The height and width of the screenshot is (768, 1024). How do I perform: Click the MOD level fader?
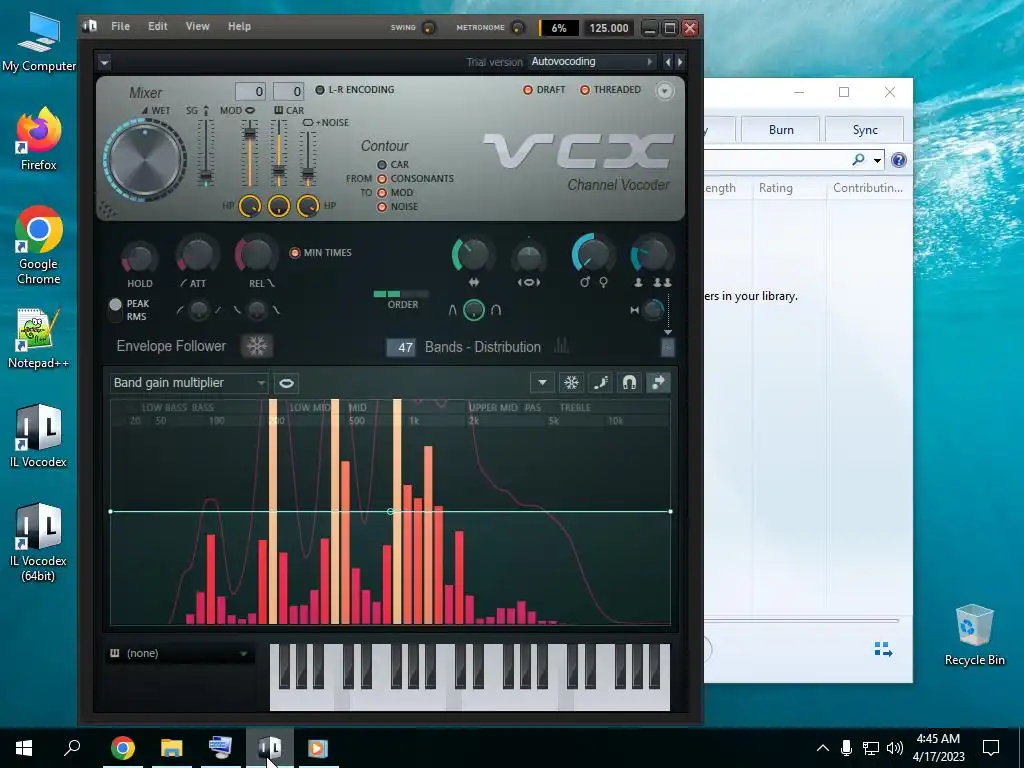click(249, 153)
